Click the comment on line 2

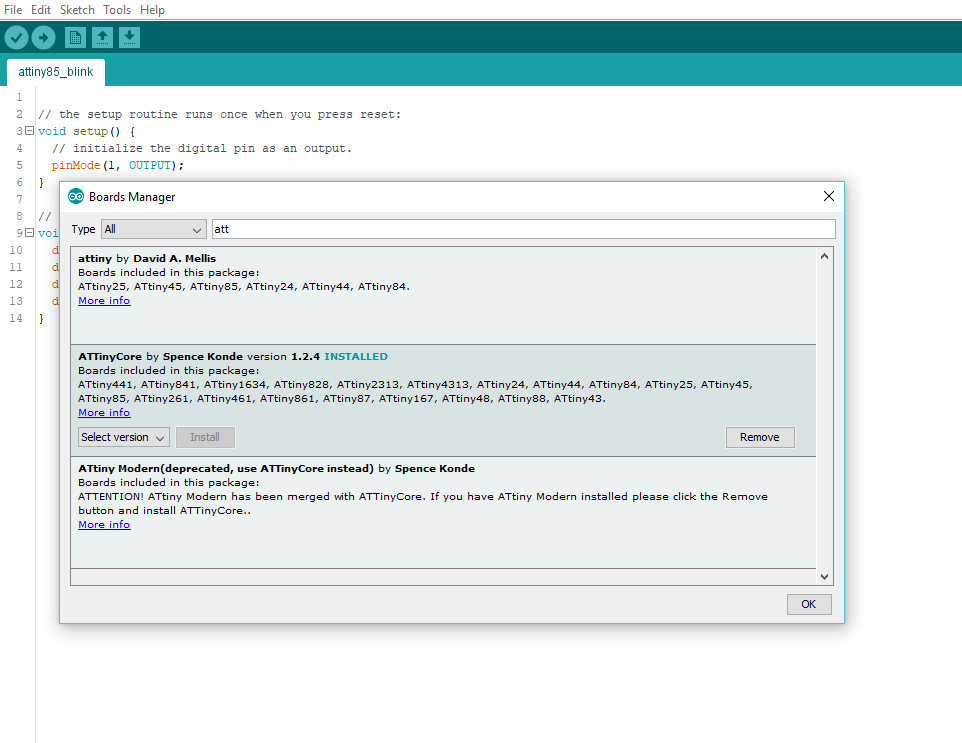220,115
